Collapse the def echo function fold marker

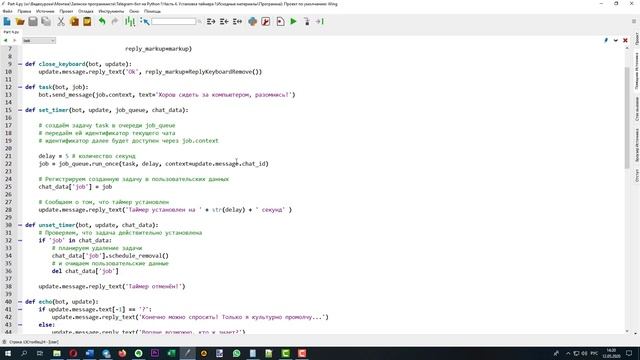20,302
